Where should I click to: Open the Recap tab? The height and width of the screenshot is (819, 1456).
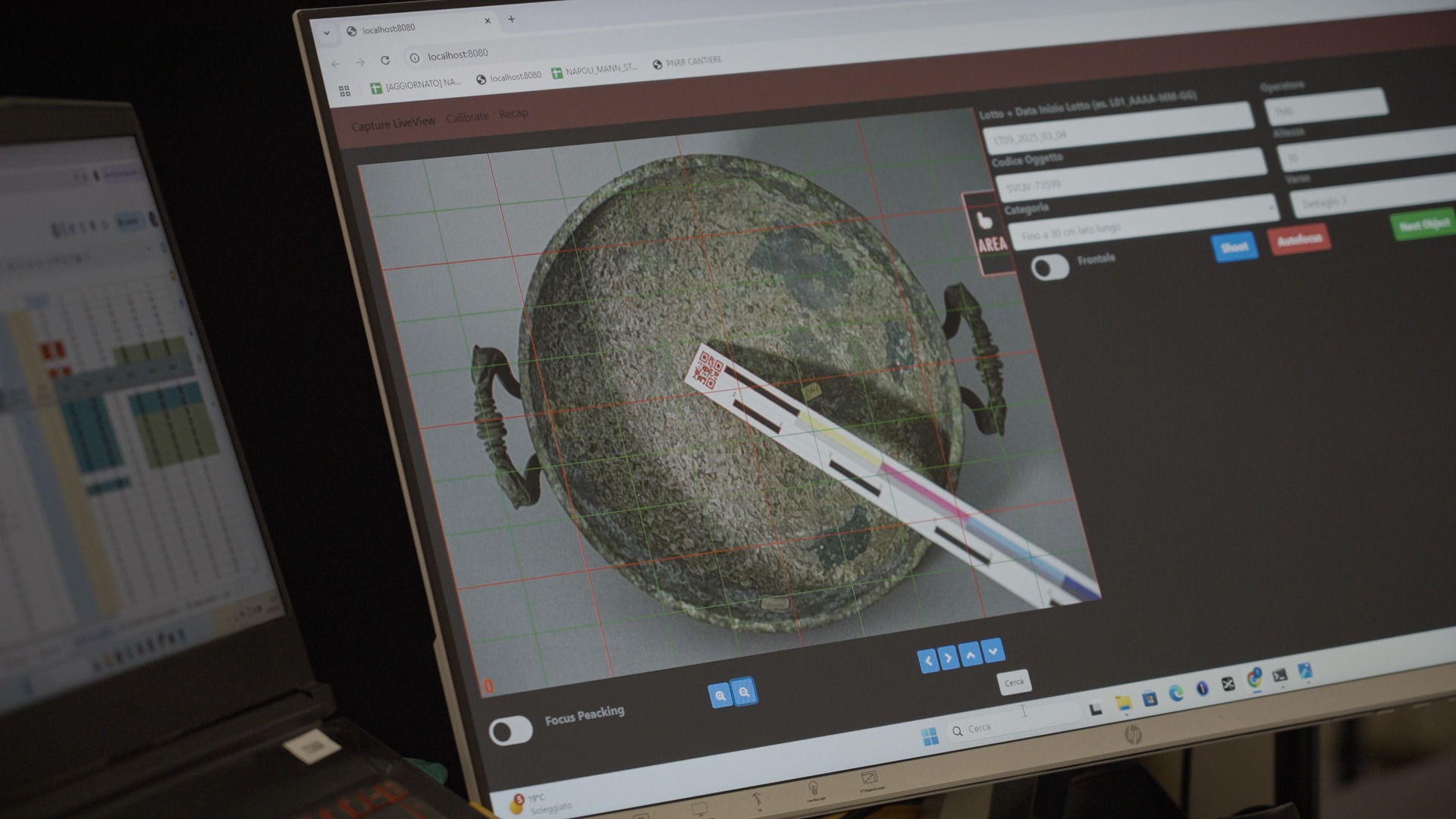(x=513, y=114)
